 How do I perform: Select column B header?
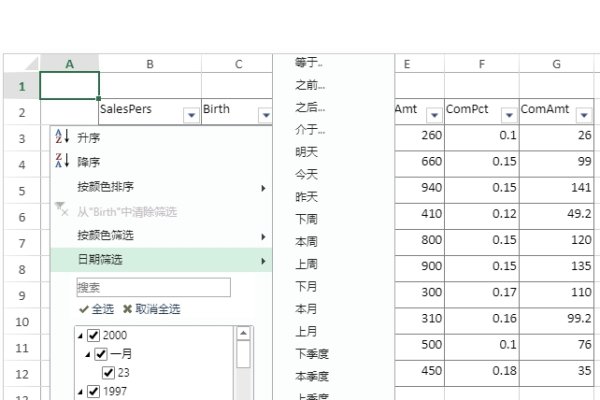(x=150, y=64)
